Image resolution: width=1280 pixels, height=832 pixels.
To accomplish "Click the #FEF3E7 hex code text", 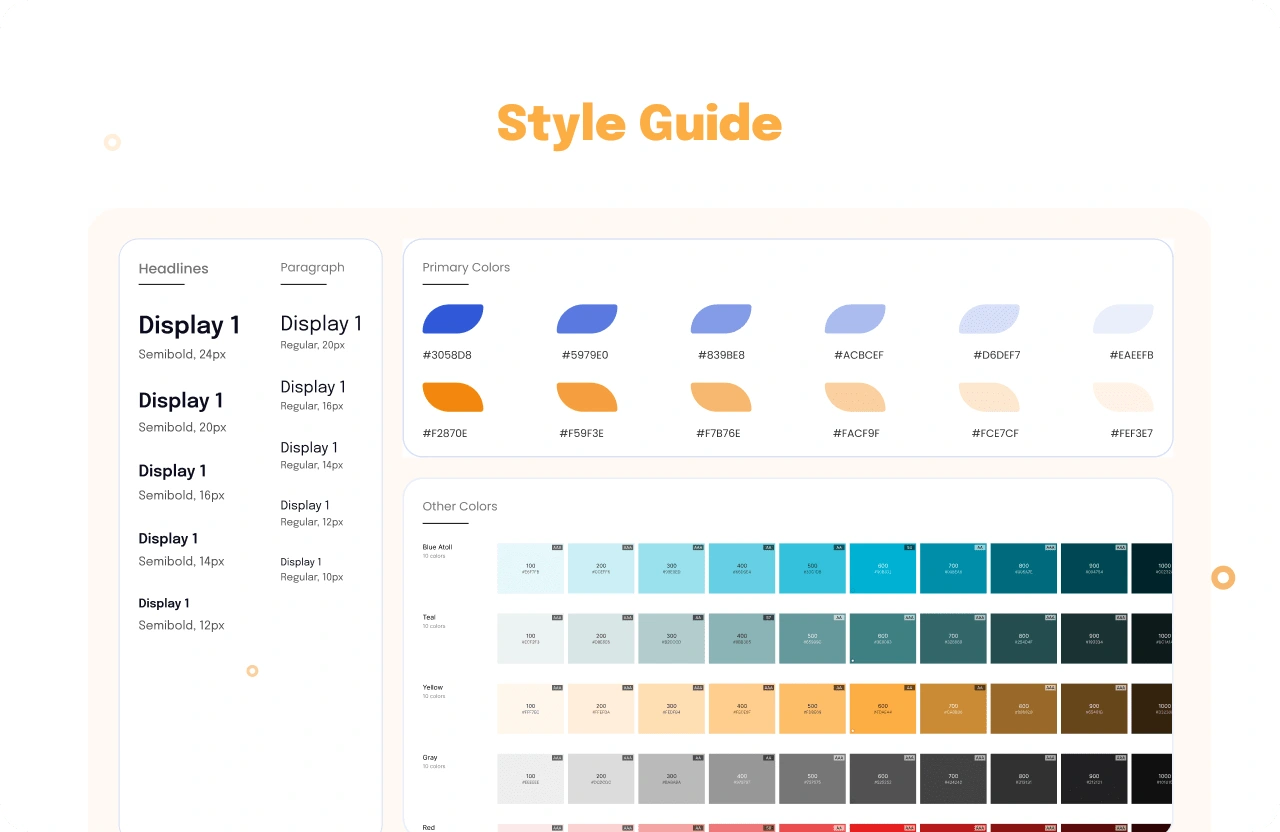I will 1131,433.
